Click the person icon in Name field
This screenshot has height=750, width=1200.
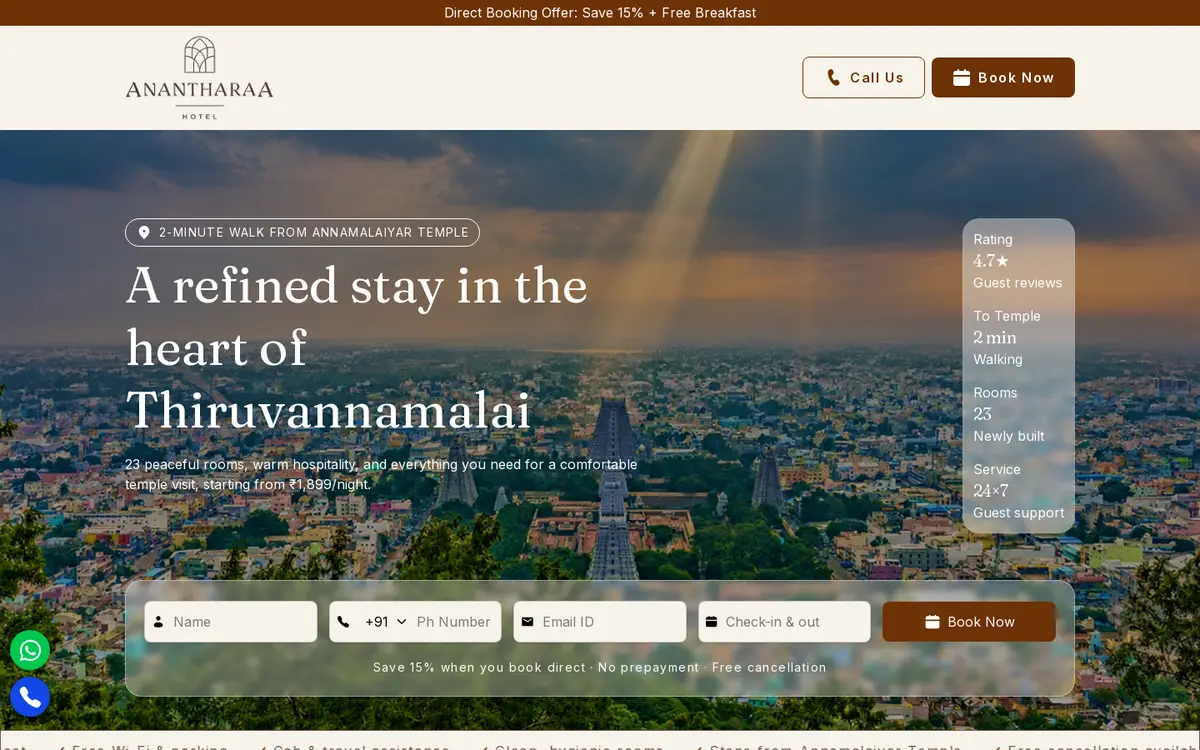(x=158, y=622)
